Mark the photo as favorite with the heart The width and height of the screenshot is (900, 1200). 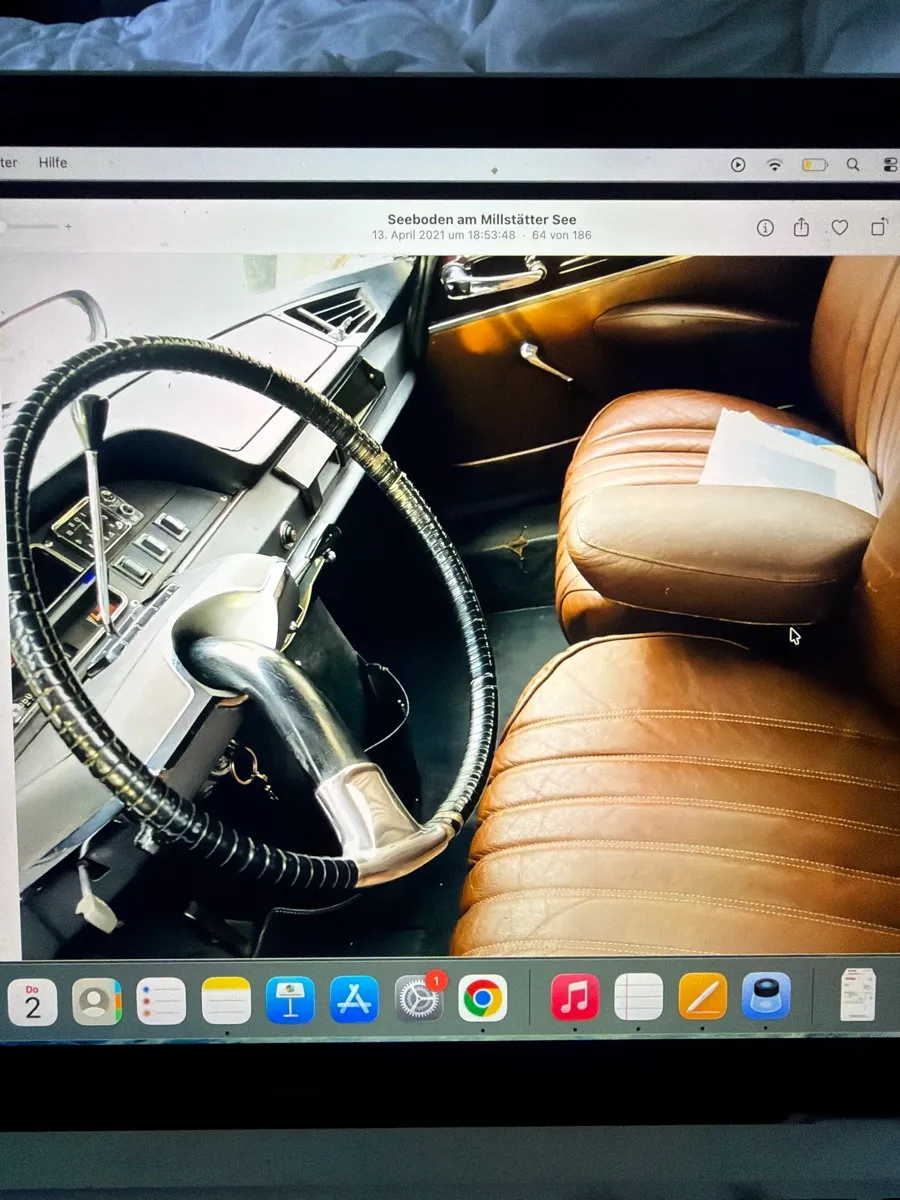(840, 228)
